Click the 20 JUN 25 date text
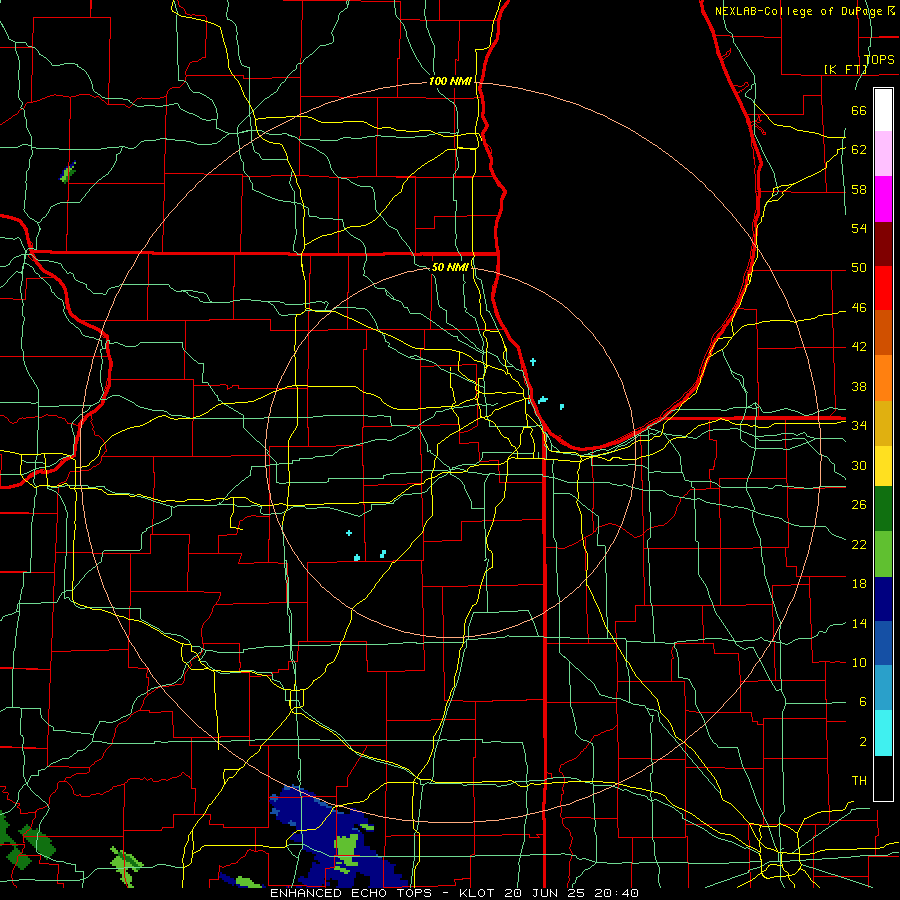Viewport: 900px width, 900px height. [546, 893]
